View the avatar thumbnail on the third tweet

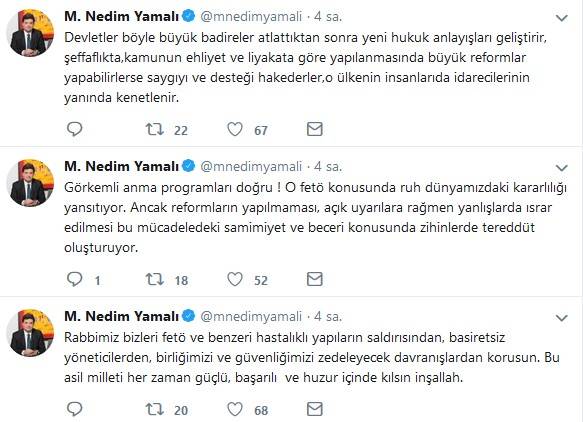pyautogui.click(x=30, y=333)
